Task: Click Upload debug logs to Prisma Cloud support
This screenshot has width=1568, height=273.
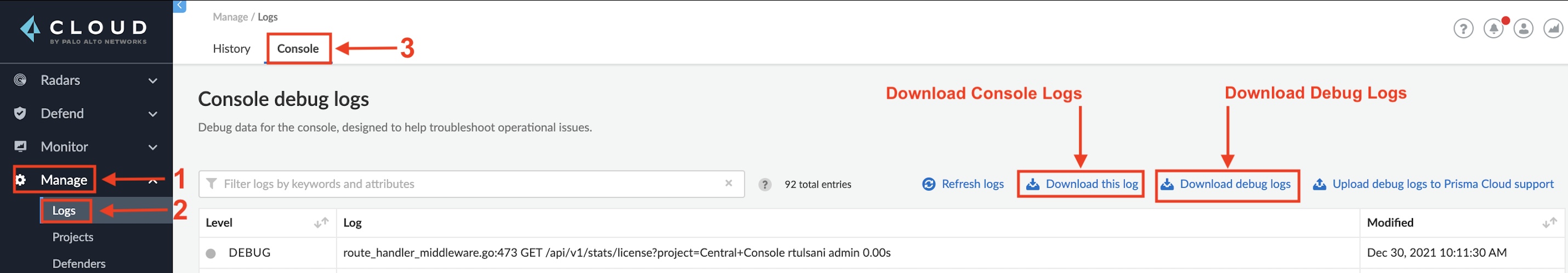Action: pos(1434,184)
